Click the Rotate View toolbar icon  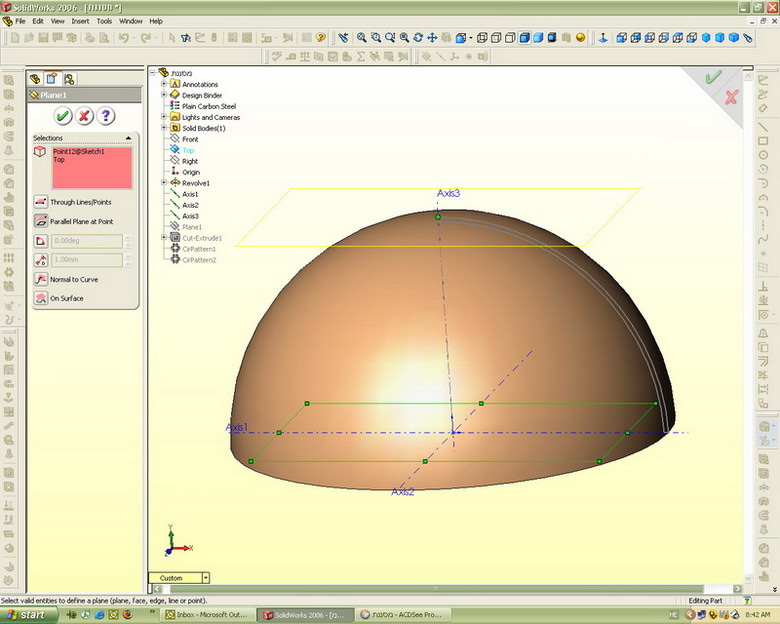coord(418,38)
